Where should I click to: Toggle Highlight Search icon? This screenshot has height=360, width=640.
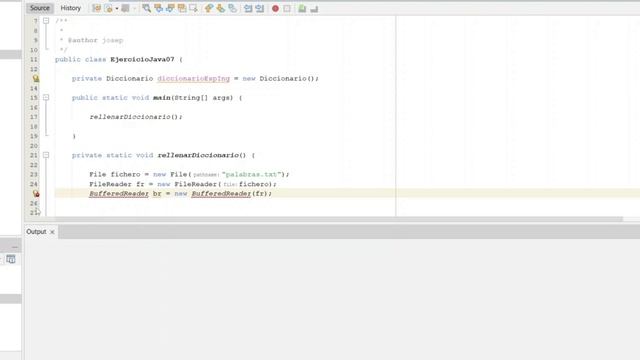pyautogui.click(x=182, y=8)
